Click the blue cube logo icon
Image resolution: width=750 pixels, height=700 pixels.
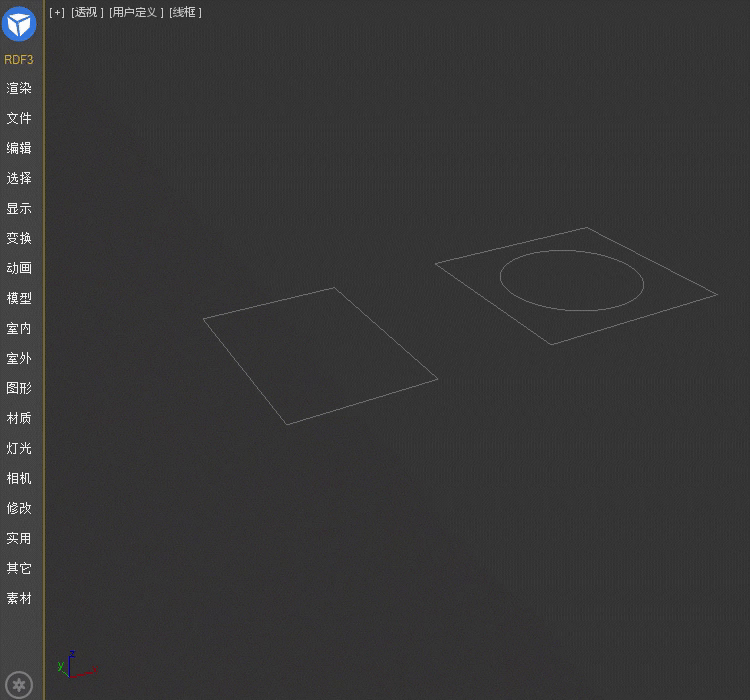click(19, 24)
